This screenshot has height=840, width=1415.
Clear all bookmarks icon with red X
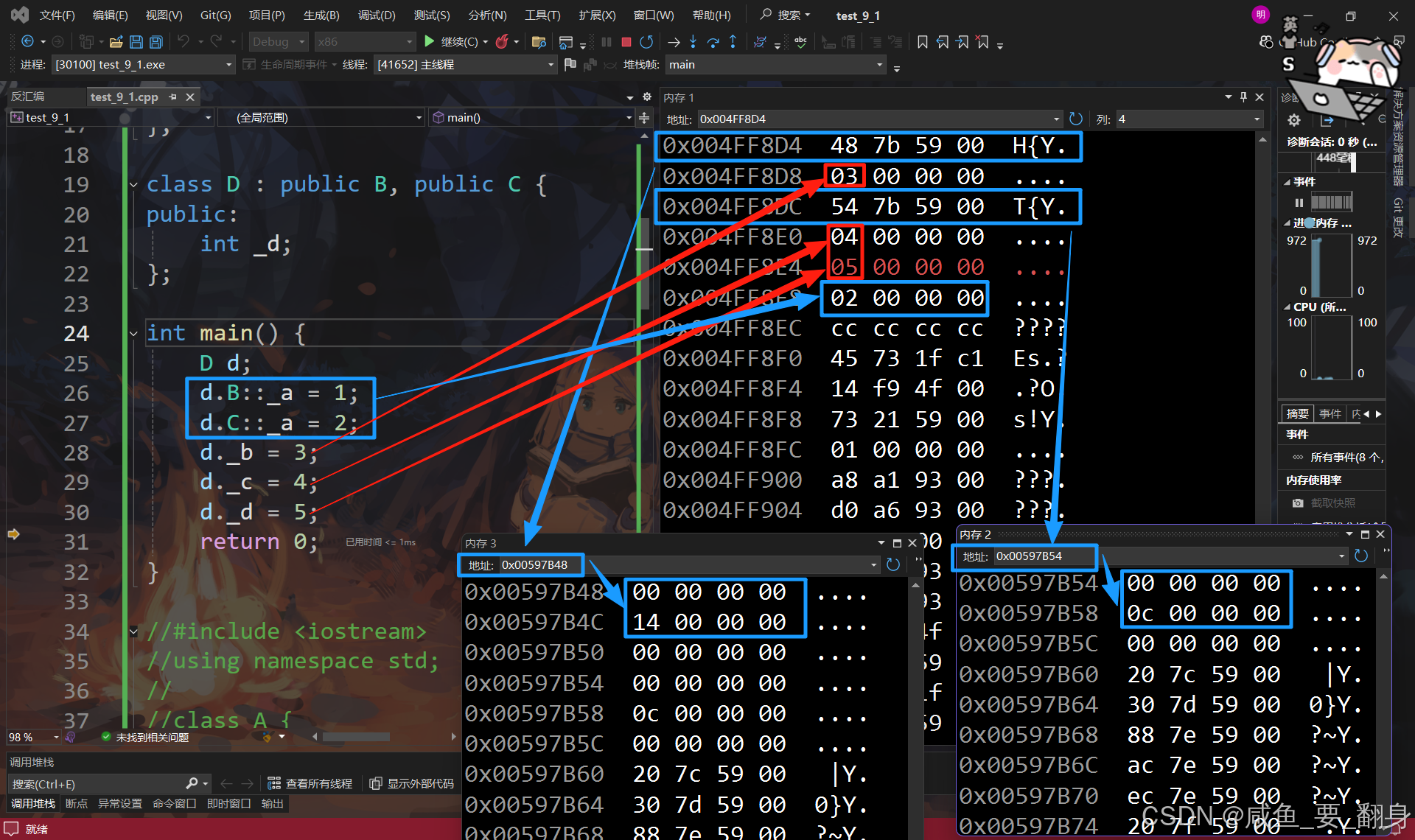coord(982,42)
